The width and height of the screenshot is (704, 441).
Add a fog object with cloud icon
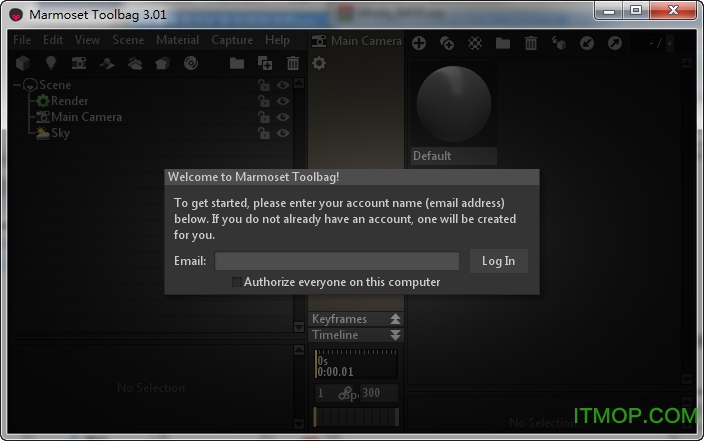(x=135, y=64)
